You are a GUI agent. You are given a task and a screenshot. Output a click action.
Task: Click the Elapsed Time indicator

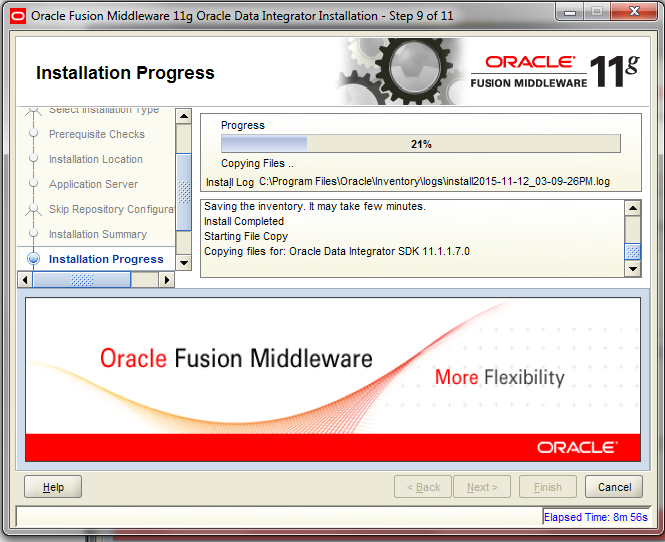click(595, 517)
